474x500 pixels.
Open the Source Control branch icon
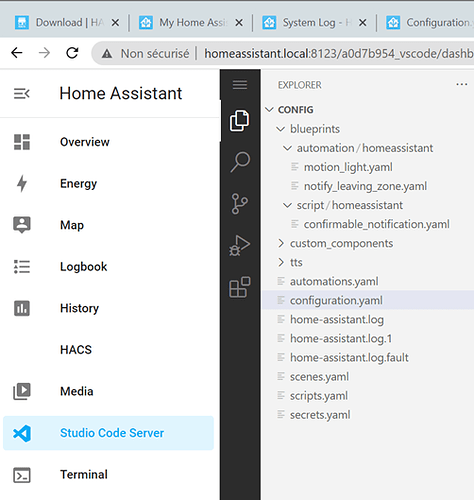[x=240, y=203]
